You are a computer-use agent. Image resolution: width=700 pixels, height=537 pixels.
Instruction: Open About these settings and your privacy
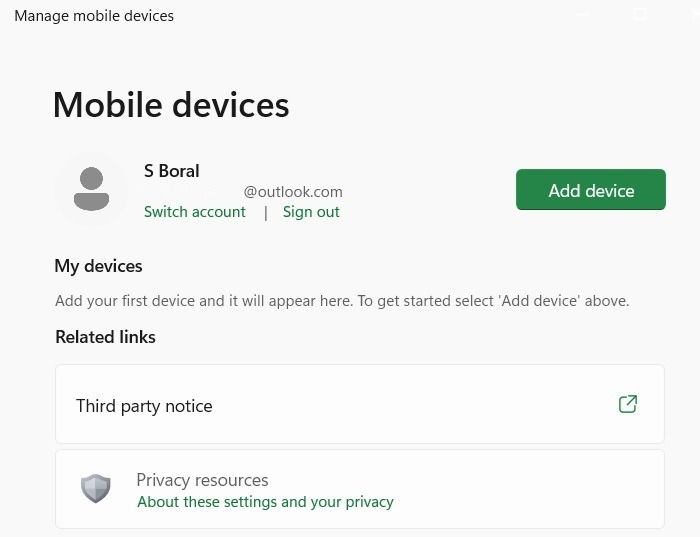[x=265, y=502]
